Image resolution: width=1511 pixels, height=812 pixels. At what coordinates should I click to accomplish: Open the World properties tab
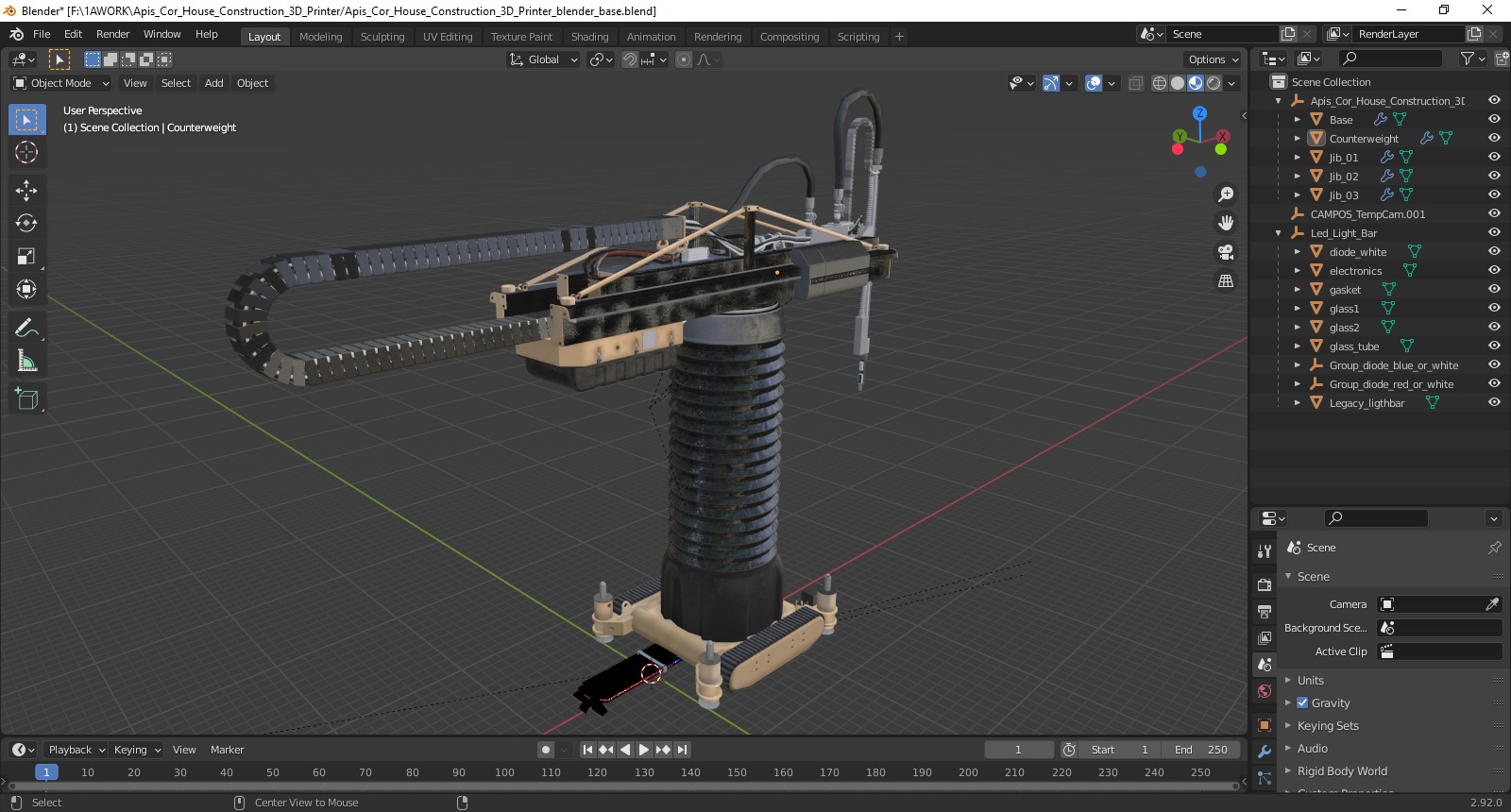click(1265, 691)
